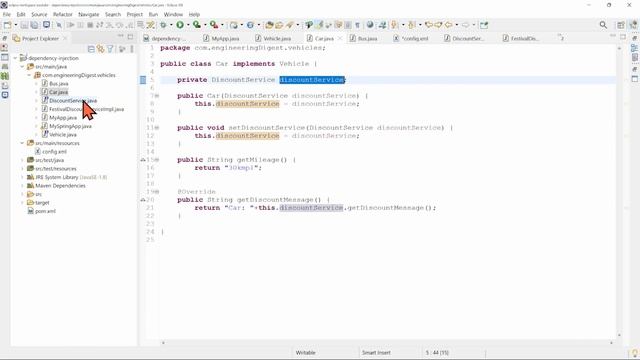Close the Project Explorer view tab
The image size is (640, 360).
(65, 38)
